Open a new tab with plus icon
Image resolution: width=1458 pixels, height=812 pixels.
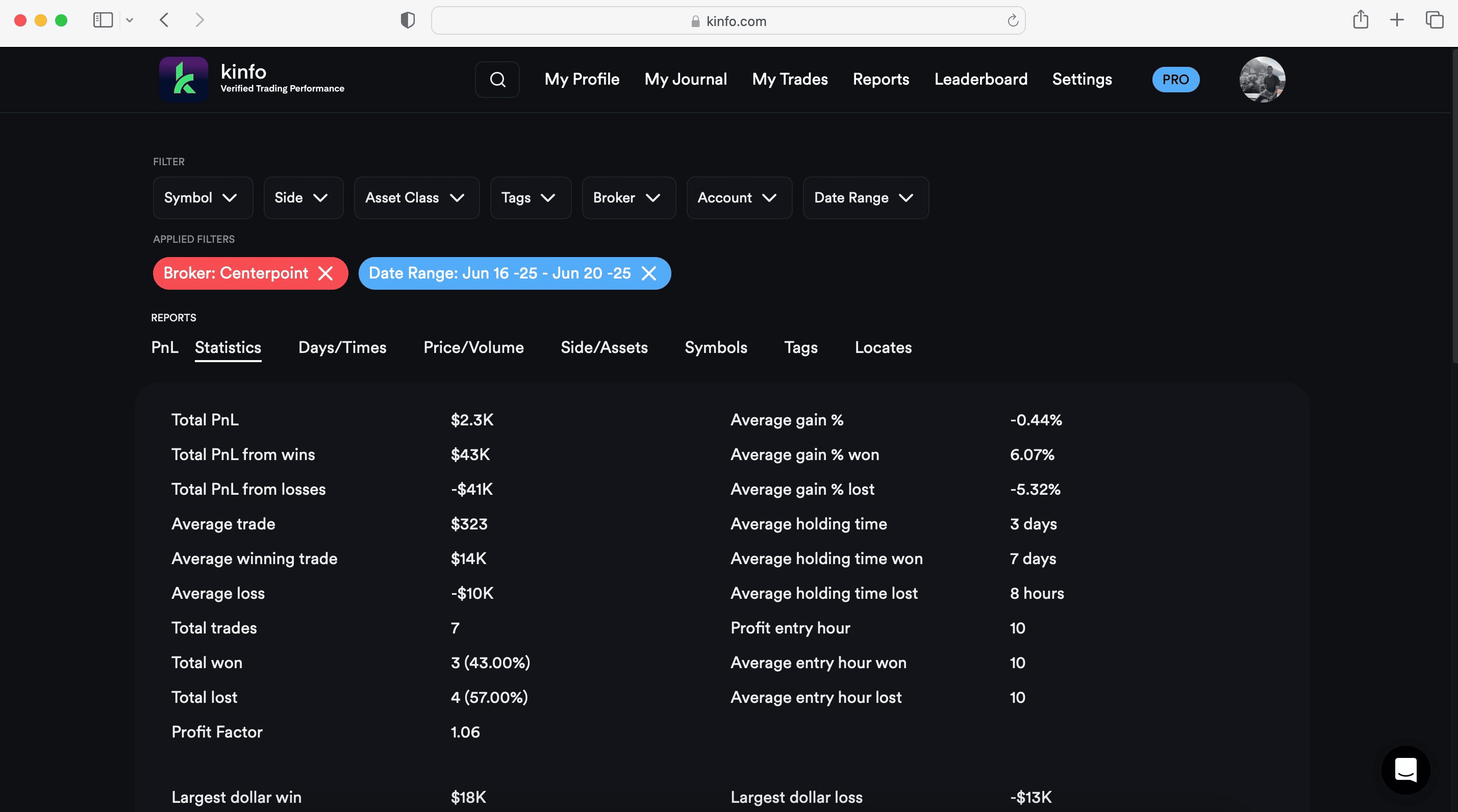[x=1397, y=20]
